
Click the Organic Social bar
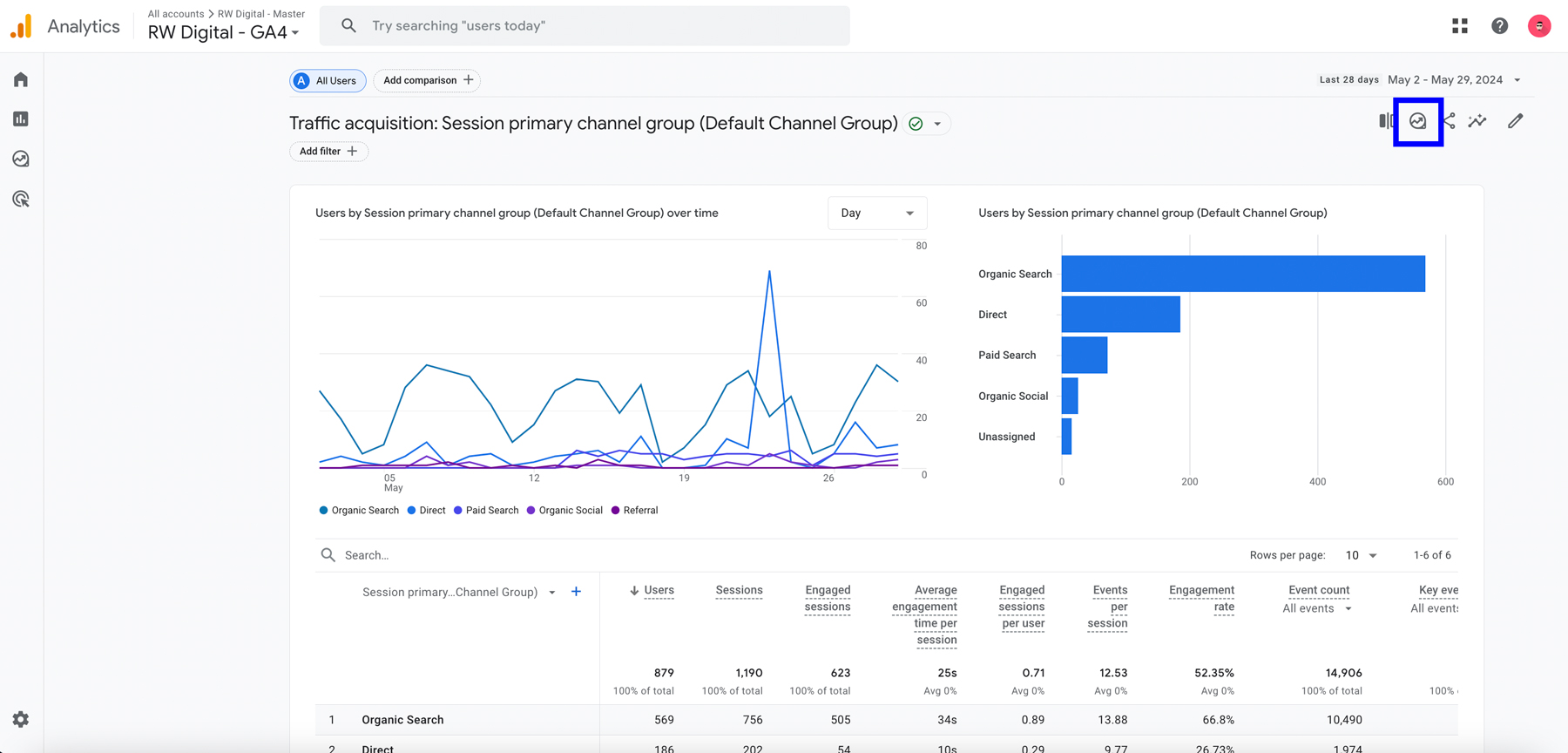click(x=1070, y=396)
